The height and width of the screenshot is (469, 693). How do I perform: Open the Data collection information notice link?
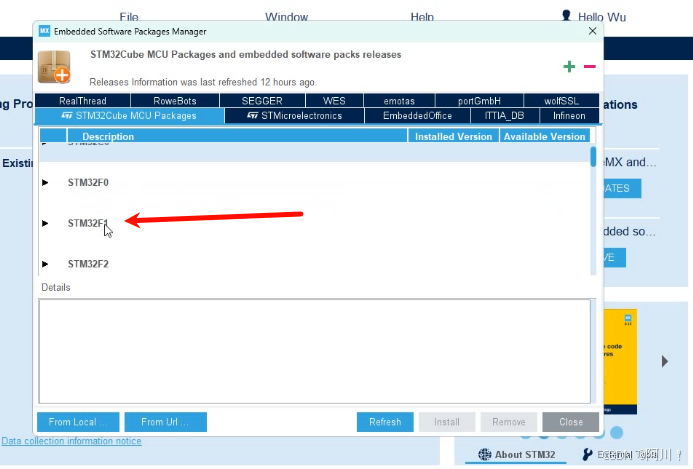71,441
